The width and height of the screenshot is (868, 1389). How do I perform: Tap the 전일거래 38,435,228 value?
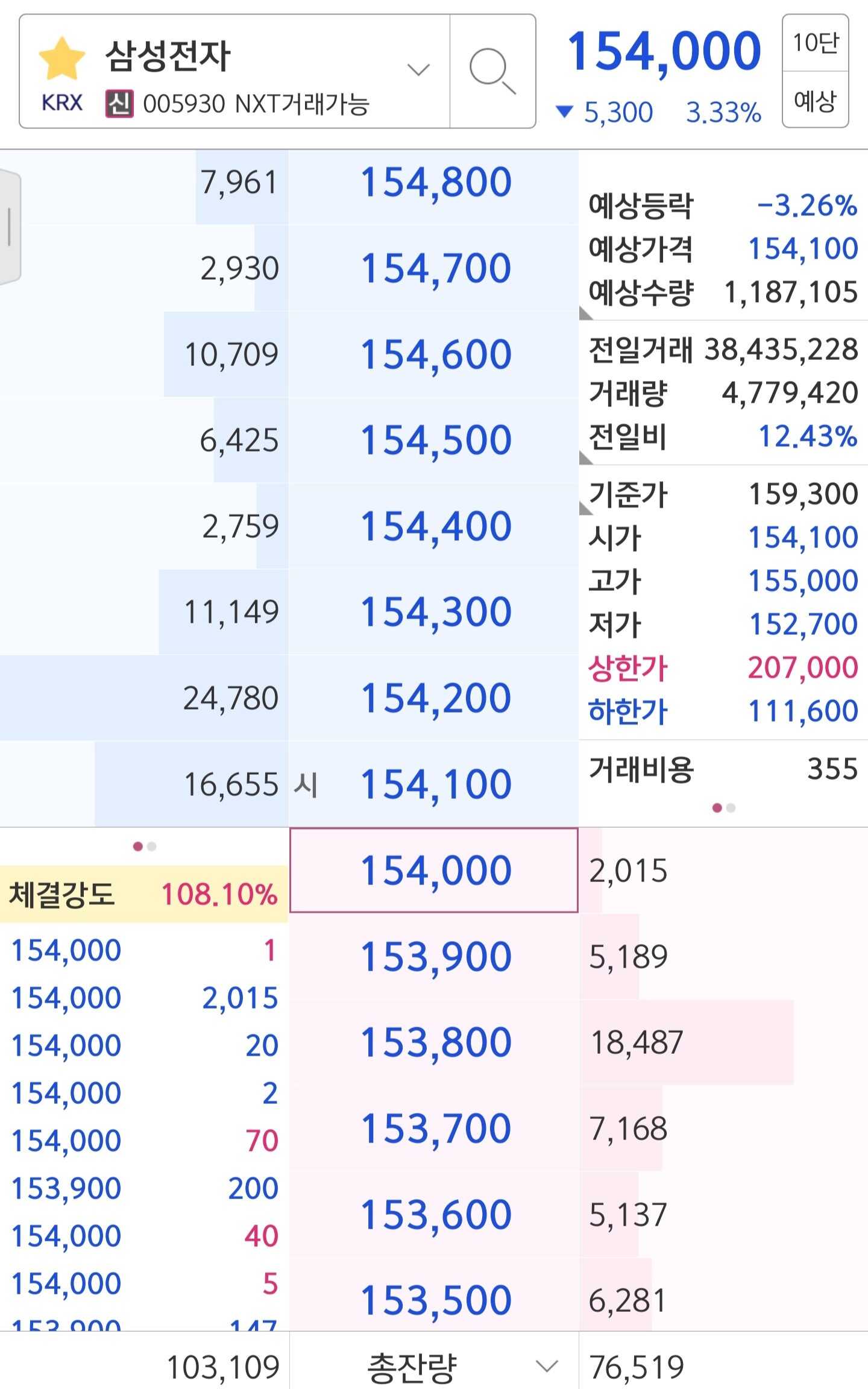(x=781, y=349)
